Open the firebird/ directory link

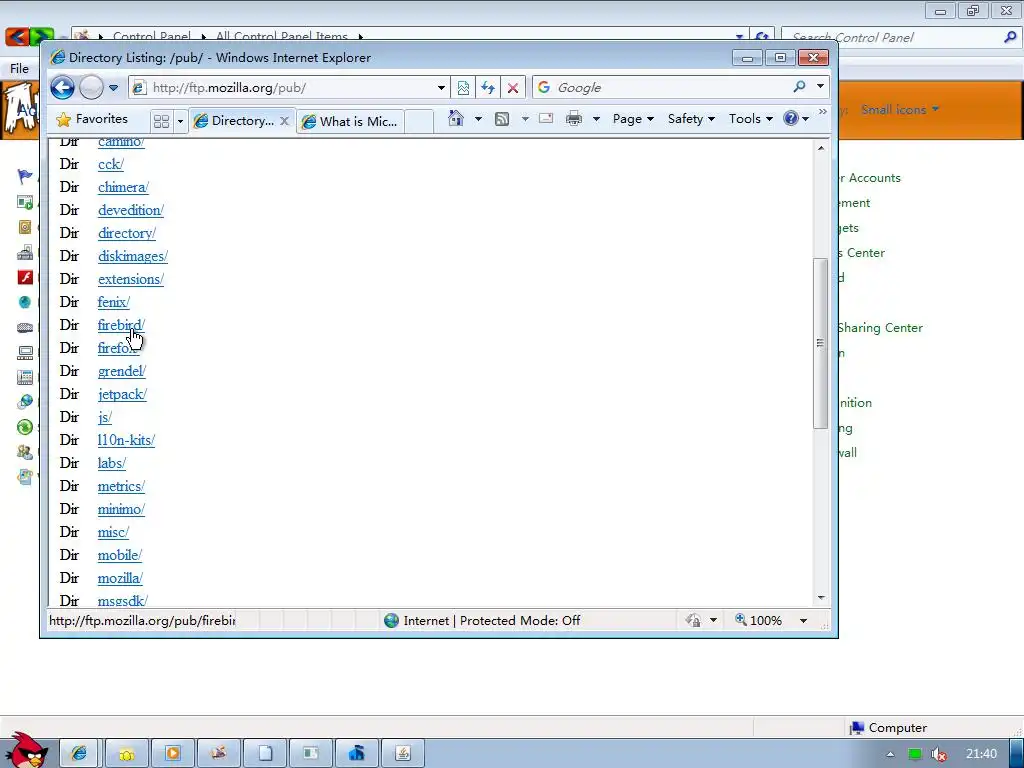[121, 325]
